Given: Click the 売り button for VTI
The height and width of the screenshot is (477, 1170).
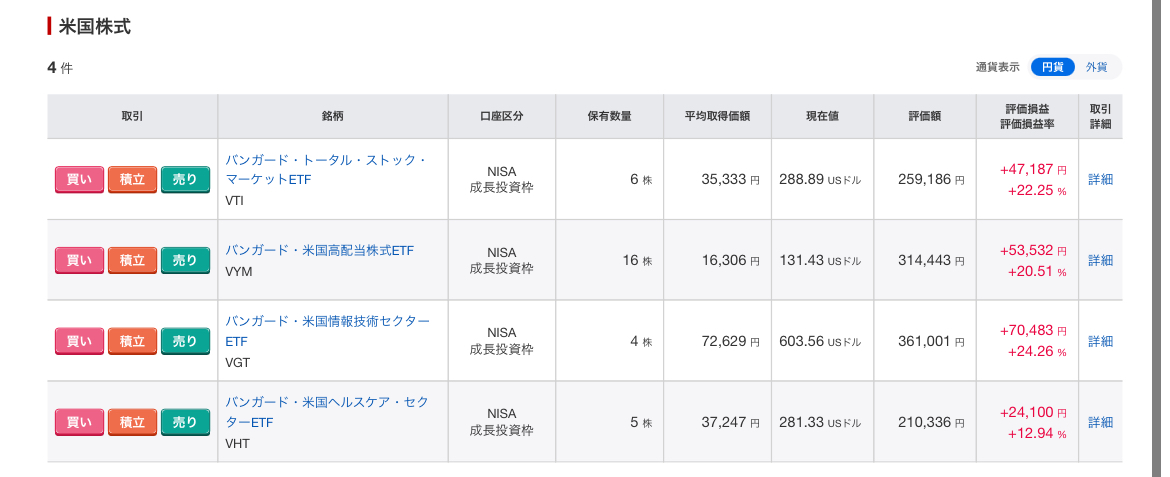Looking at the screenshot, I should (185, 179).
